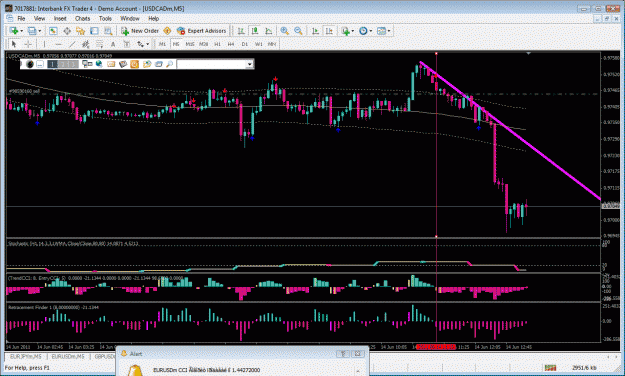Open the Strategy Tester icon
Viewport: 625px width, 376px height.
(108, 31)
